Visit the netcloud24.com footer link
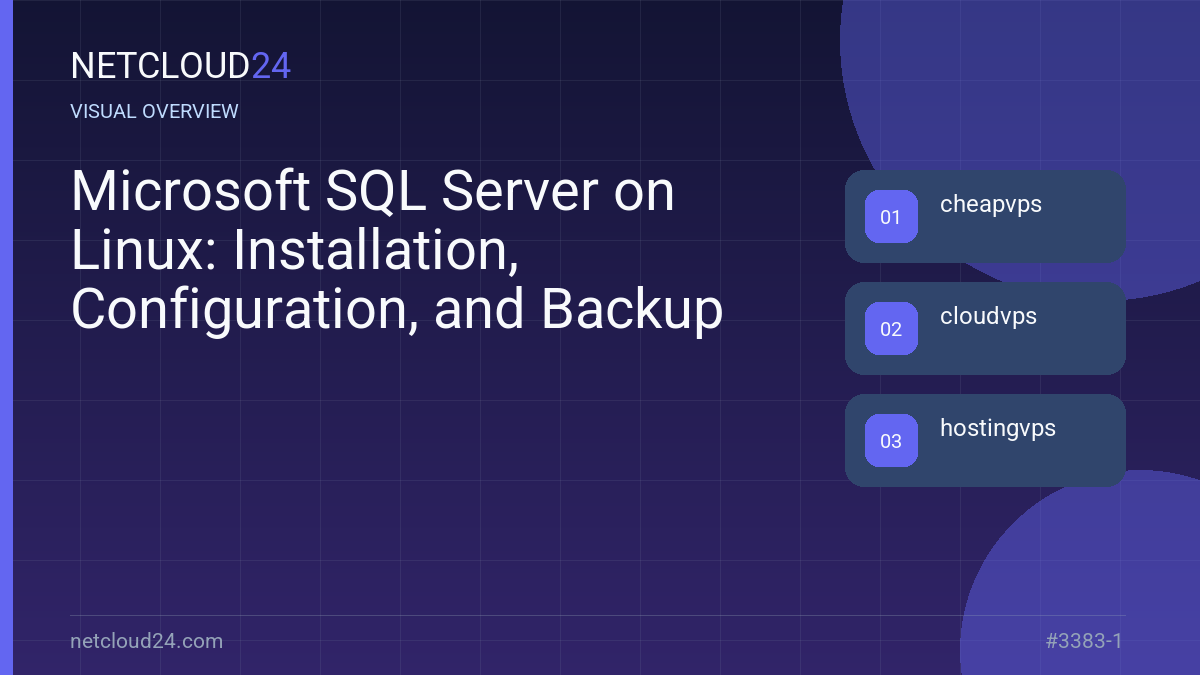1200x675 pixels. [147, 641]
